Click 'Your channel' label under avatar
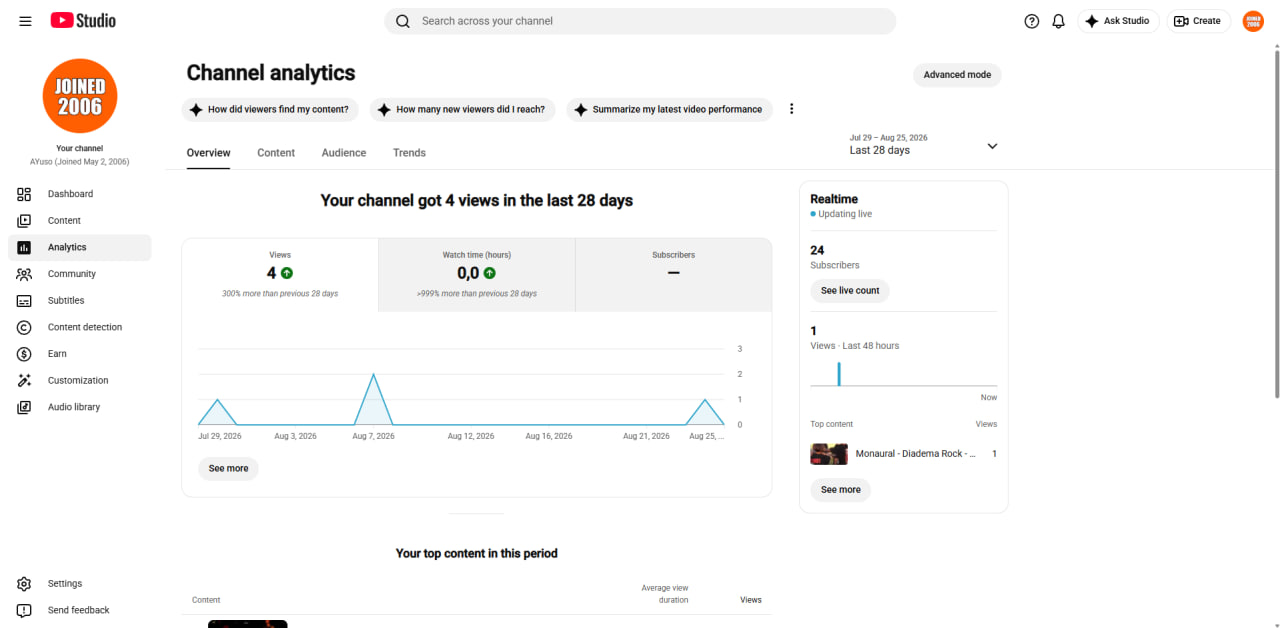The height and width of the screenshot is (628, 1280). (x=80, y=149)
